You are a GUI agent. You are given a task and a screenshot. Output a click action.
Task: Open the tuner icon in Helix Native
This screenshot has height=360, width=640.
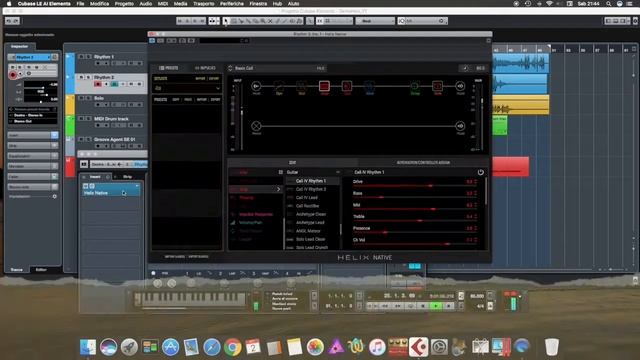pyautogui.click(x=465, y=68)
